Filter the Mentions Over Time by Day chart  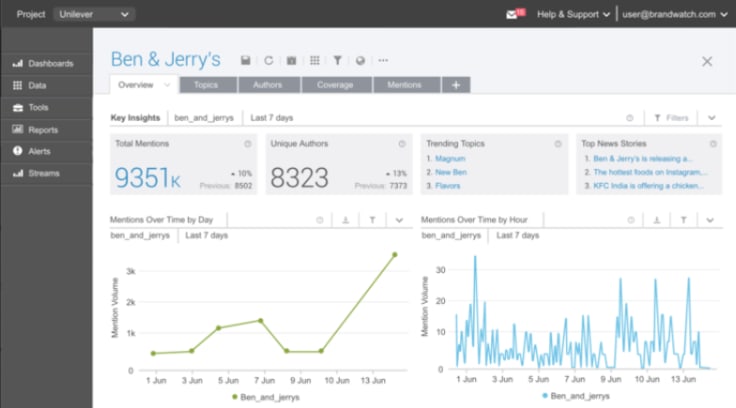pos(372,220)
